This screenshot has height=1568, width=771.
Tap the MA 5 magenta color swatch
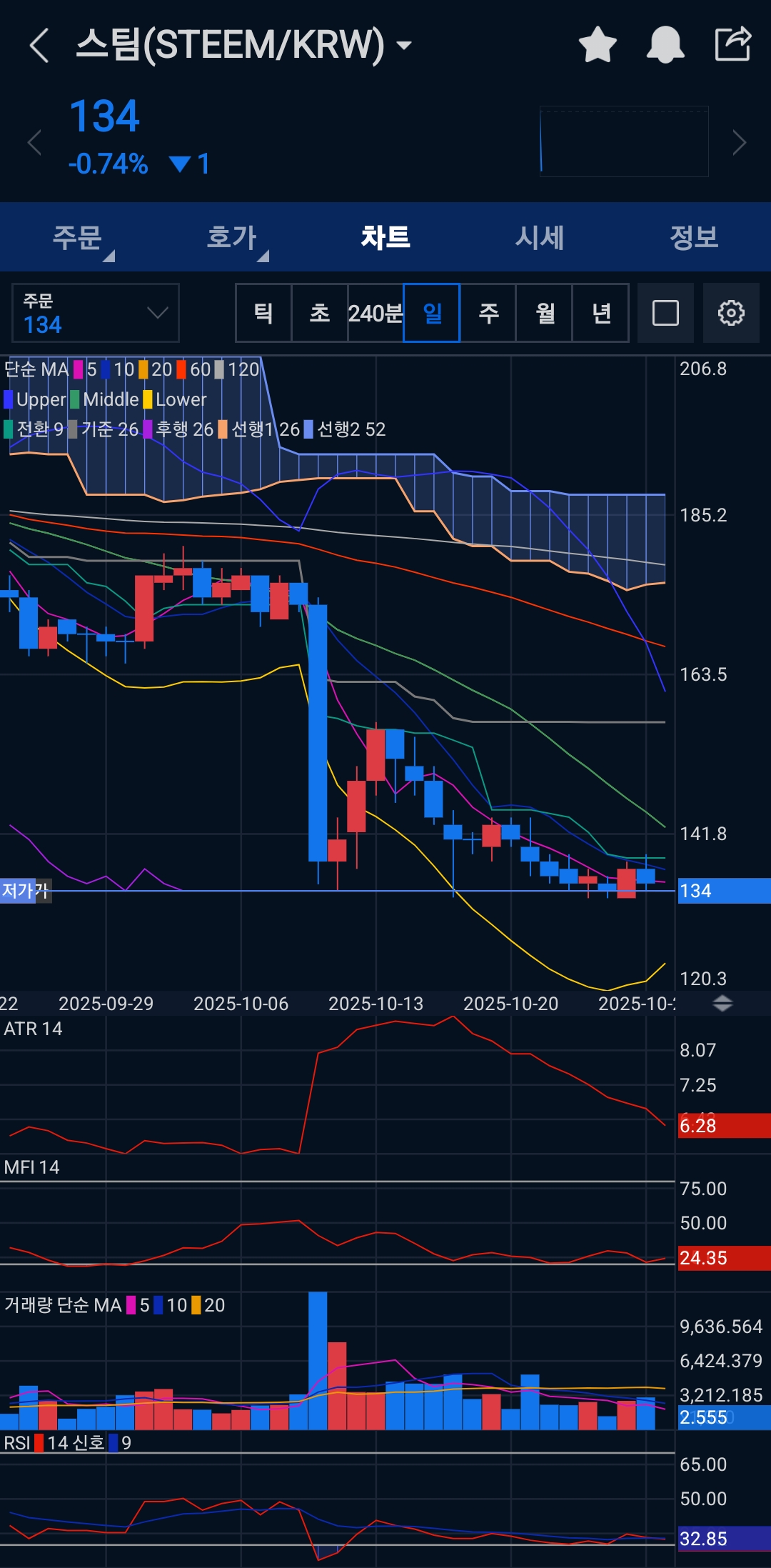click(x=79, y=369)
